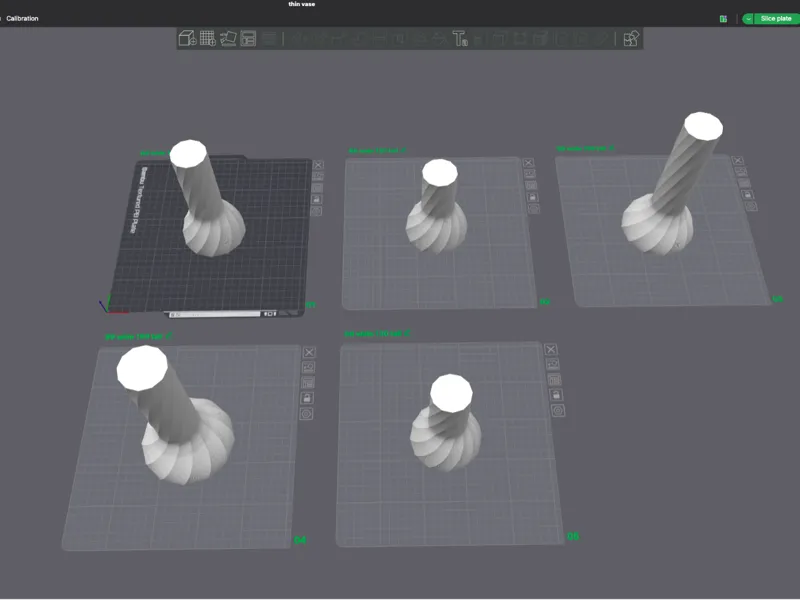Arrange objects on plate 02
800x600 pixels.
531,185
